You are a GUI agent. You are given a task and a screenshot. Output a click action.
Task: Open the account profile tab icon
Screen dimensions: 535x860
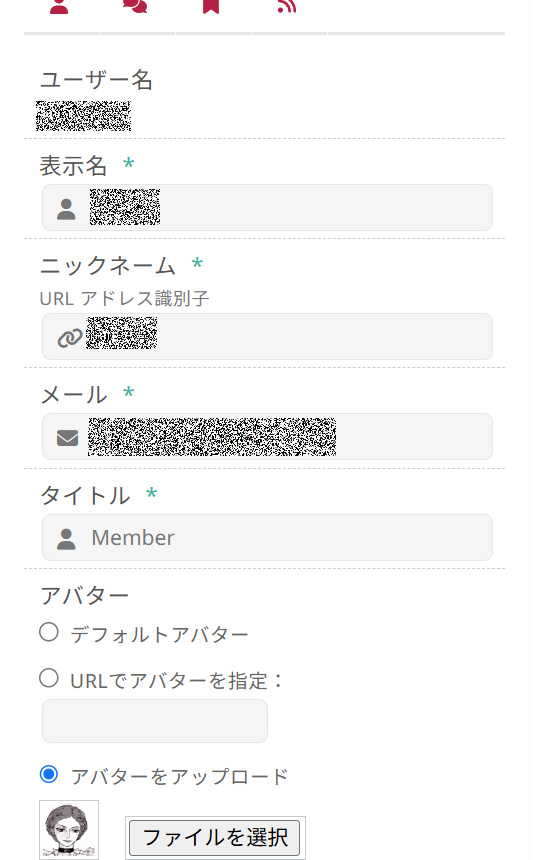pyautogui.click(x=59, y=6)
